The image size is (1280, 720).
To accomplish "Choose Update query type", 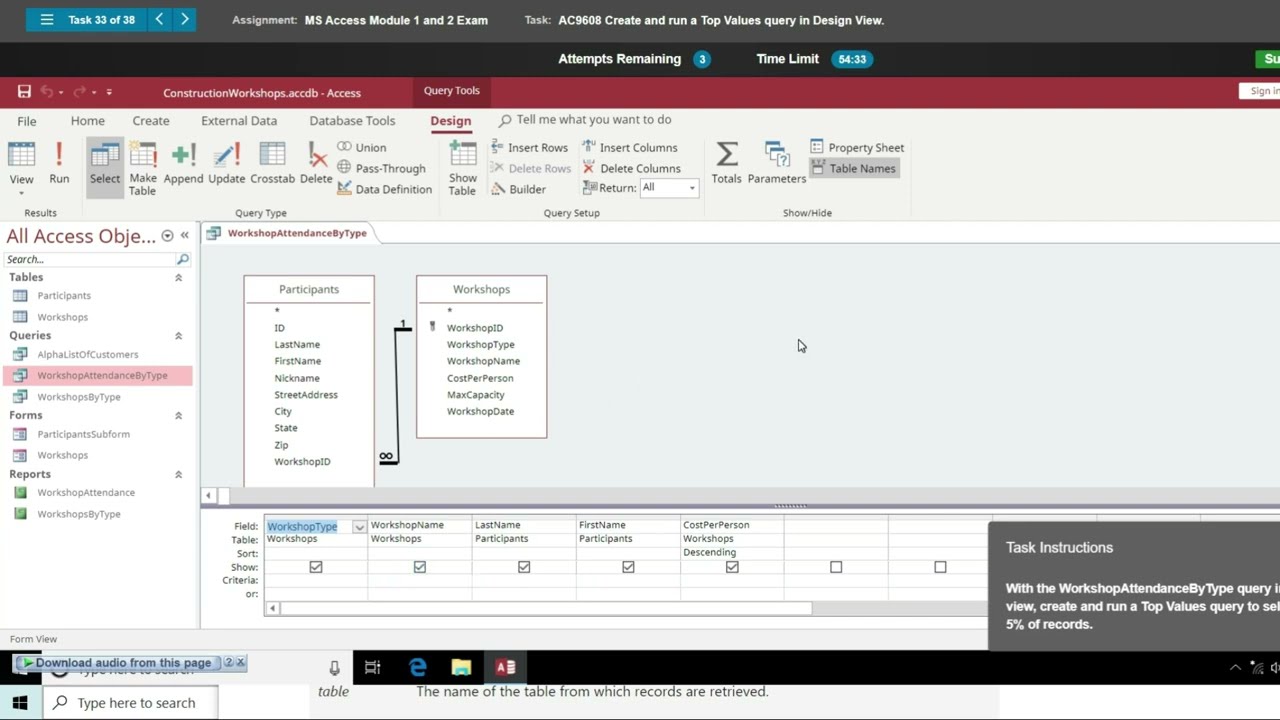I will coord(226,165).
